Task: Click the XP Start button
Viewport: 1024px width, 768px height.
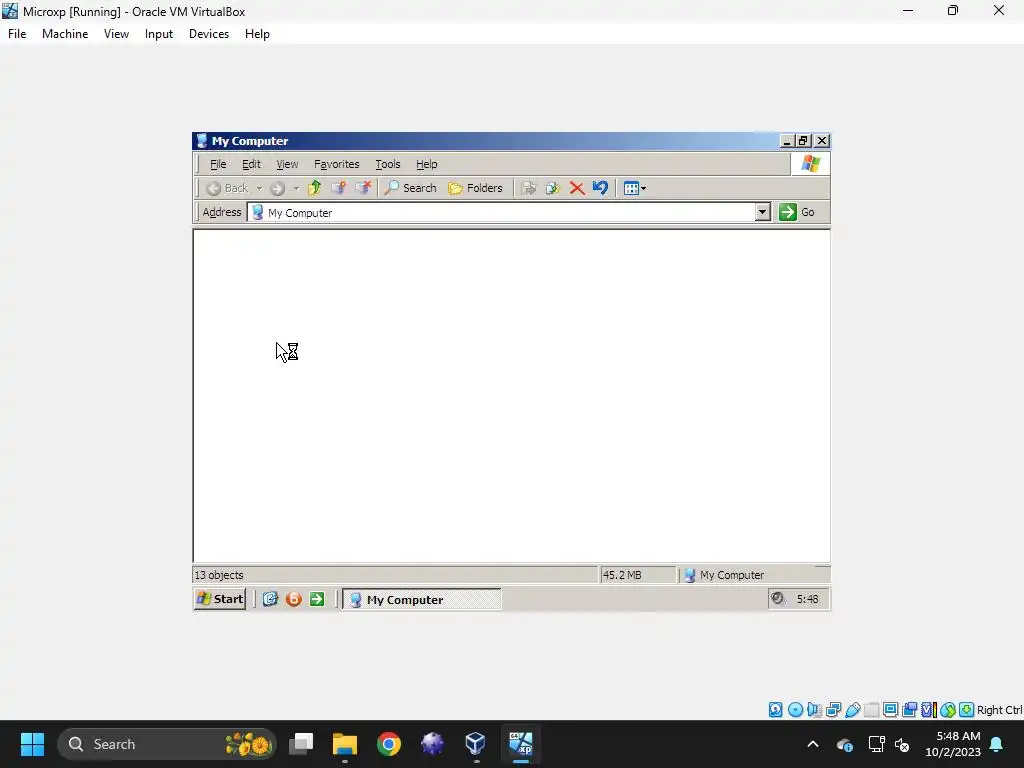Action: [220, 599]
